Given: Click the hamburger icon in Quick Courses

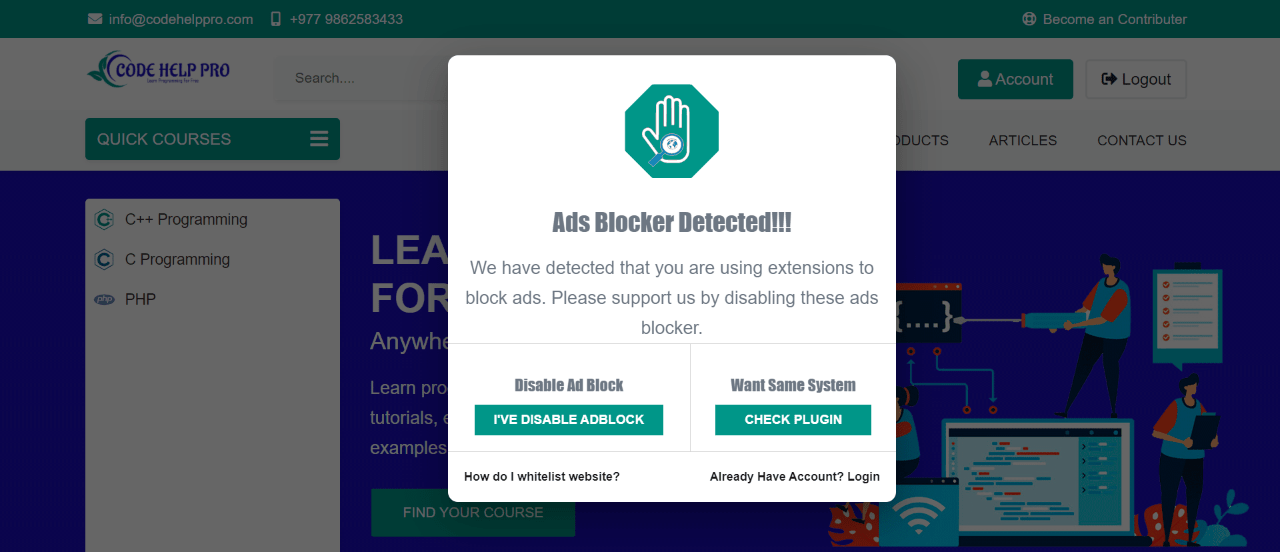Looking at the screenshot, I should tap(319, 139).
